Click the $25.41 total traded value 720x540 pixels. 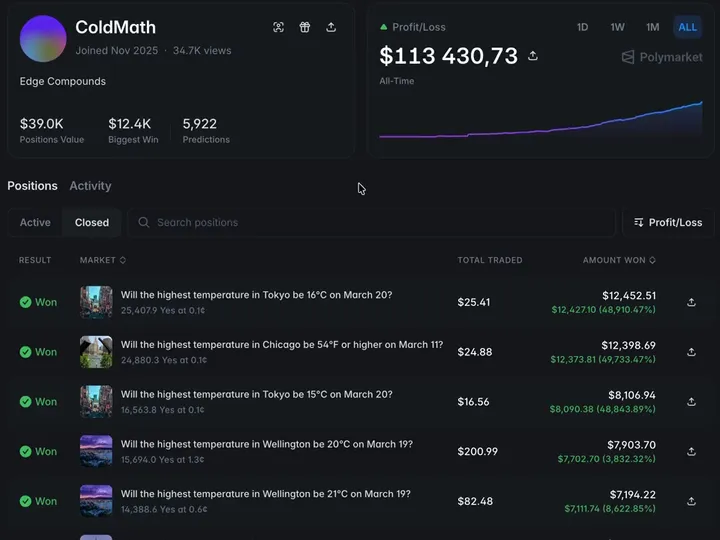coord(473,302)
